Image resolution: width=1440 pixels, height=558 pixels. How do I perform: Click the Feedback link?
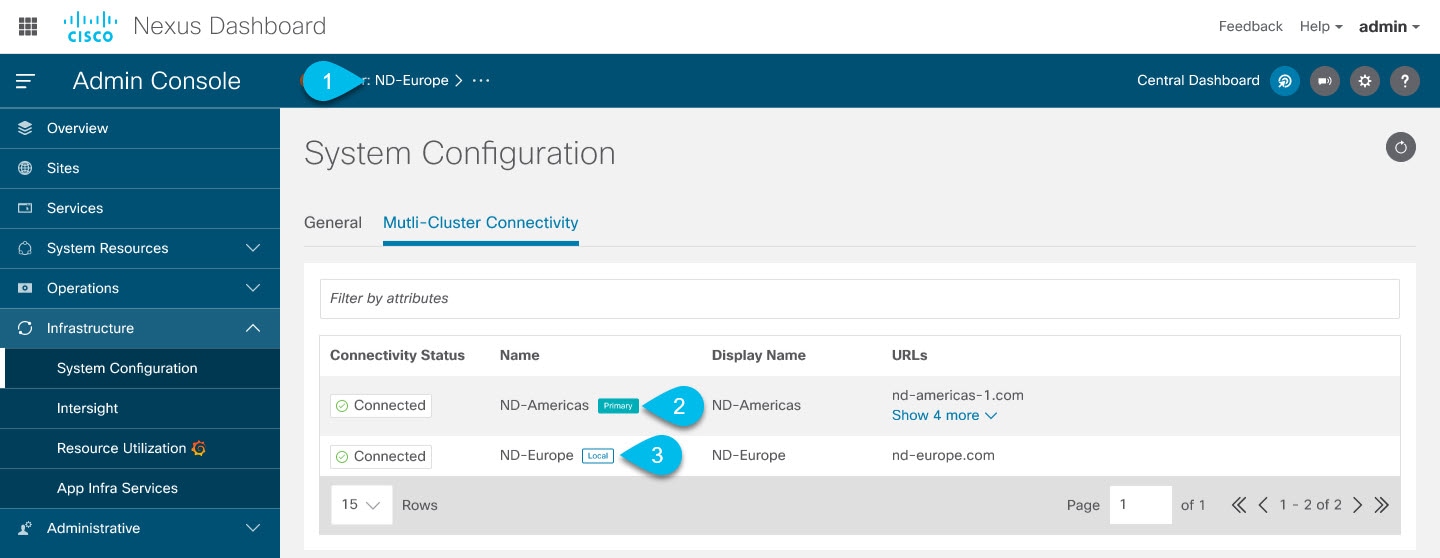tap(1250, 27)
